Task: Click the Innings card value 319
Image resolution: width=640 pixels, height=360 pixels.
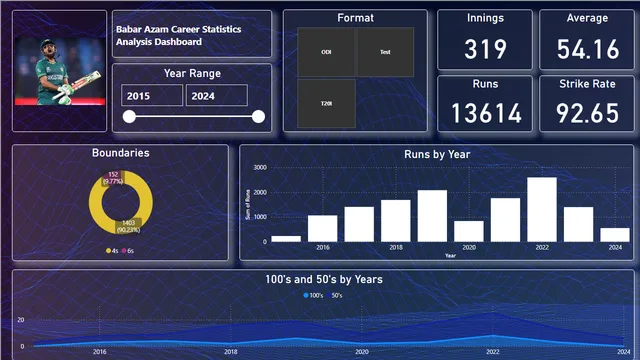Action: [x=485, y=49]
